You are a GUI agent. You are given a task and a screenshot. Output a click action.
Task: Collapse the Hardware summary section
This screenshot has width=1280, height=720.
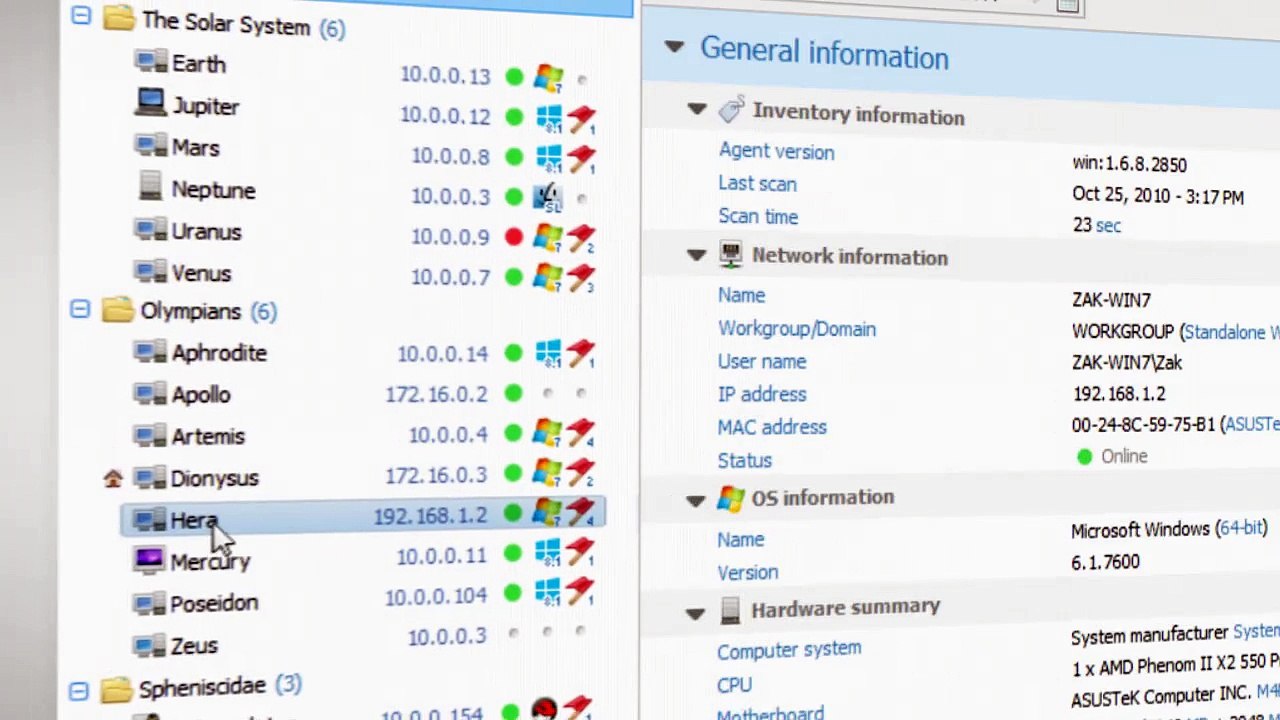click(695, 613)
